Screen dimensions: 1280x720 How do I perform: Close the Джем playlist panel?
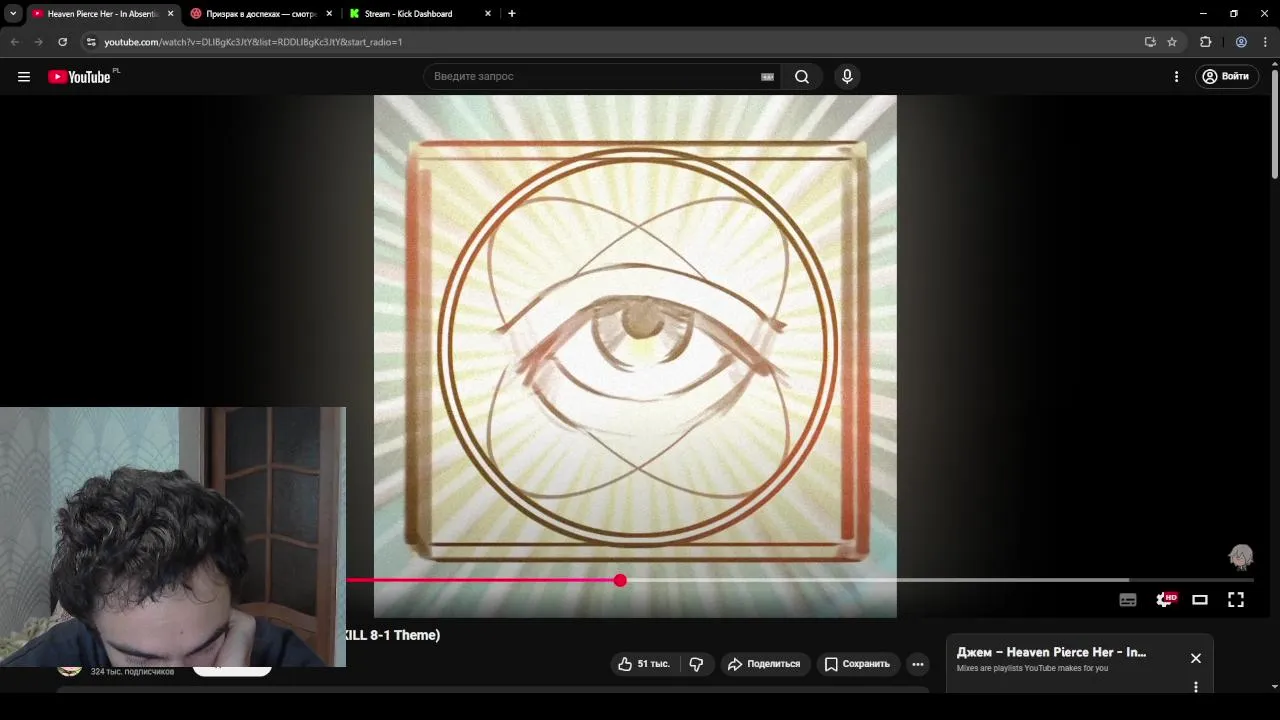coord(1196,658)
